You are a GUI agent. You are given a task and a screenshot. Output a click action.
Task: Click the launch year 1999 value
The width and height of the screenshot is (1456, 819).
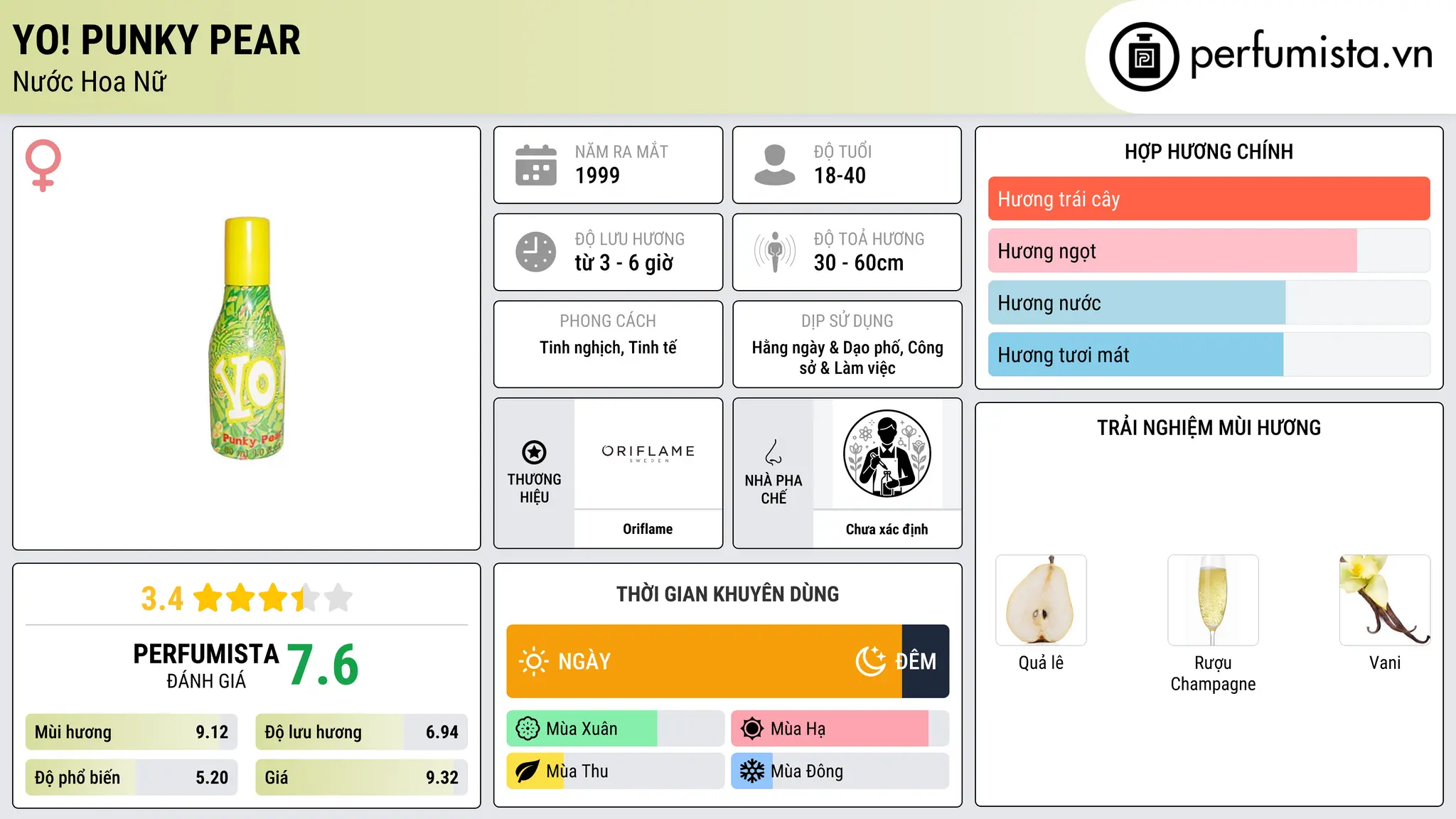[597, 176]
